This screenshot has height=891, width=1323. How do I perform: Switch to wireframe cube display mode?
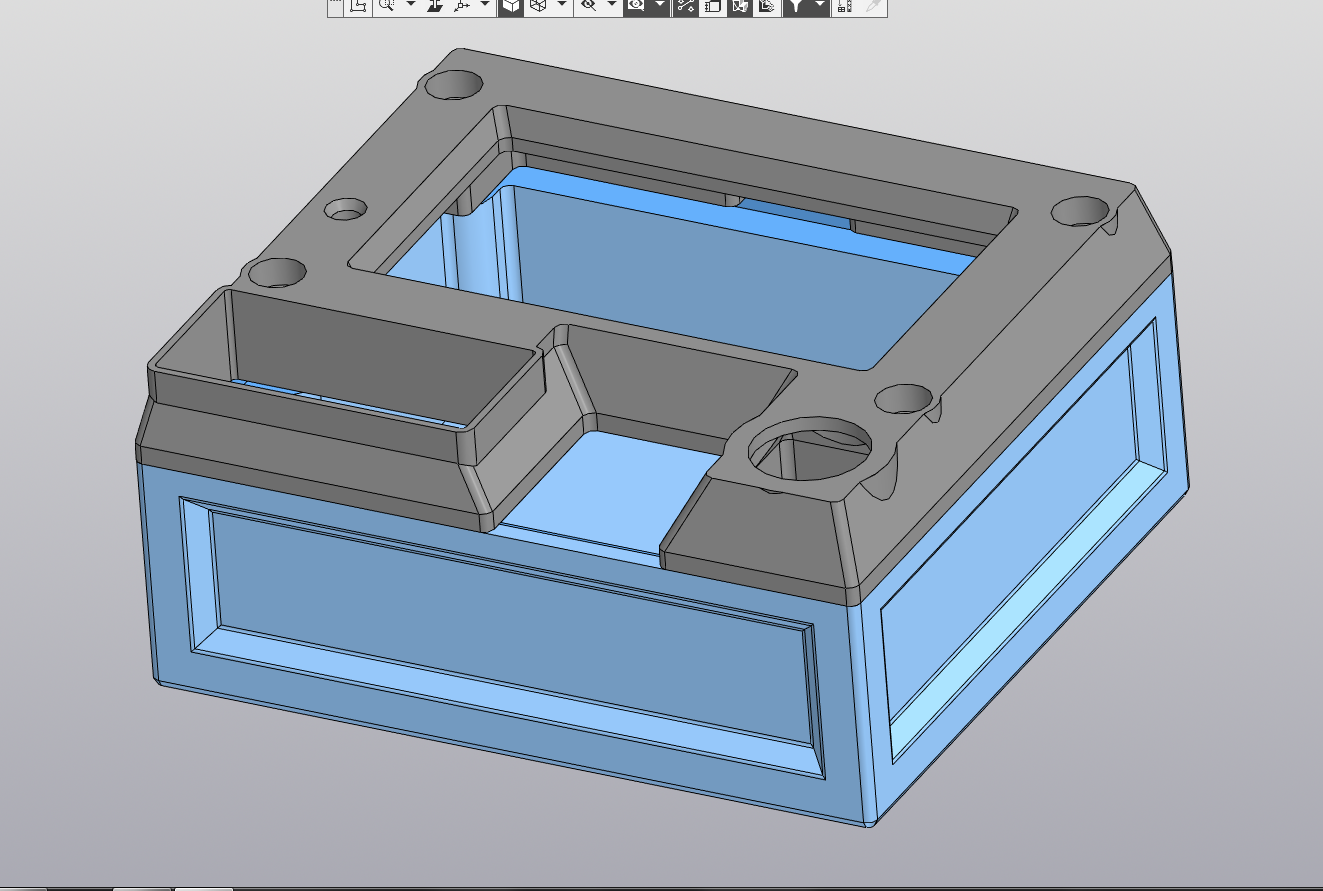coord(538,6)
